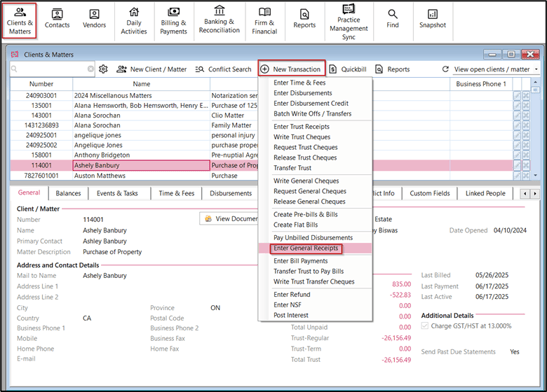Screen dimensions: 547x392
Task: Open the Disbursements tab
Action: tap(230, 193)
